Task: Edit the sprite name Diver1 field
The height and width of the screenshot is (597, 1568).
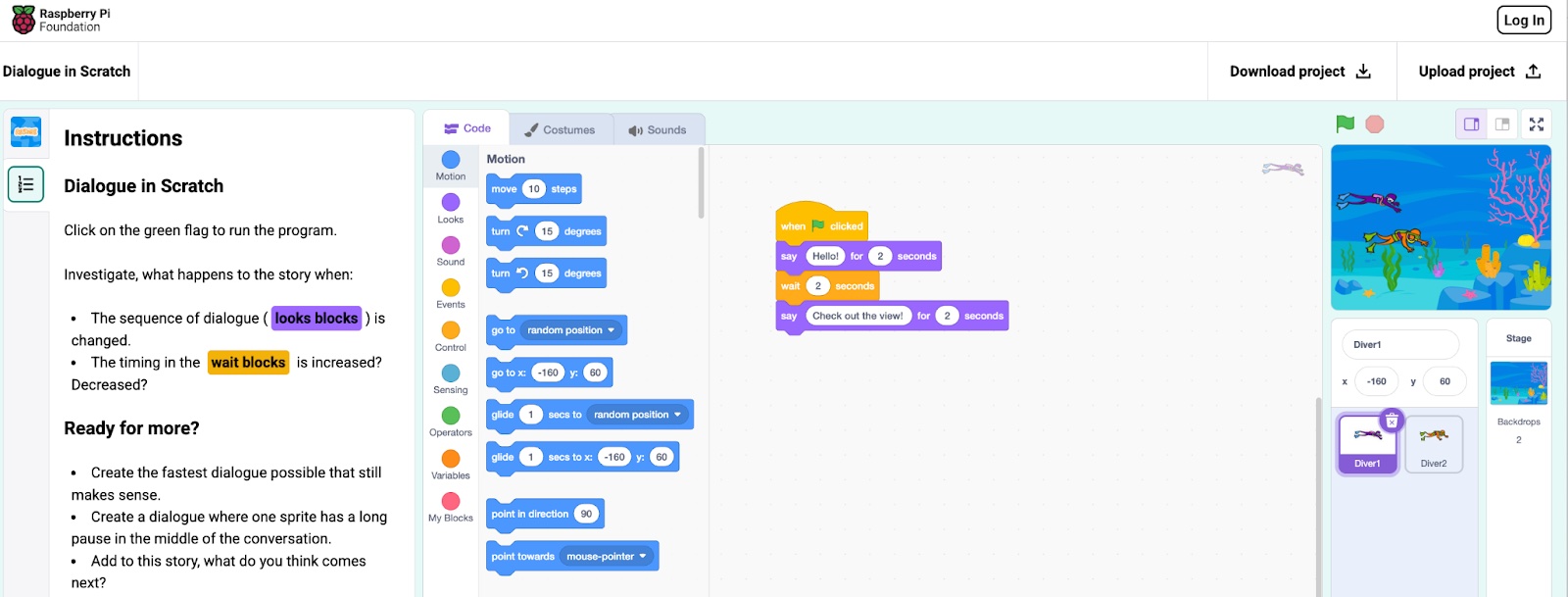Action: point(1399,345)
